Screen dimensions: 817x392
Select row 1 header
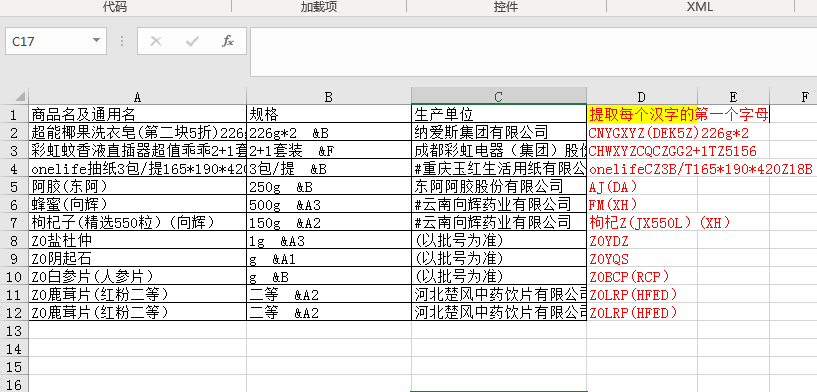pyautogui.click(x=14, y=114)
